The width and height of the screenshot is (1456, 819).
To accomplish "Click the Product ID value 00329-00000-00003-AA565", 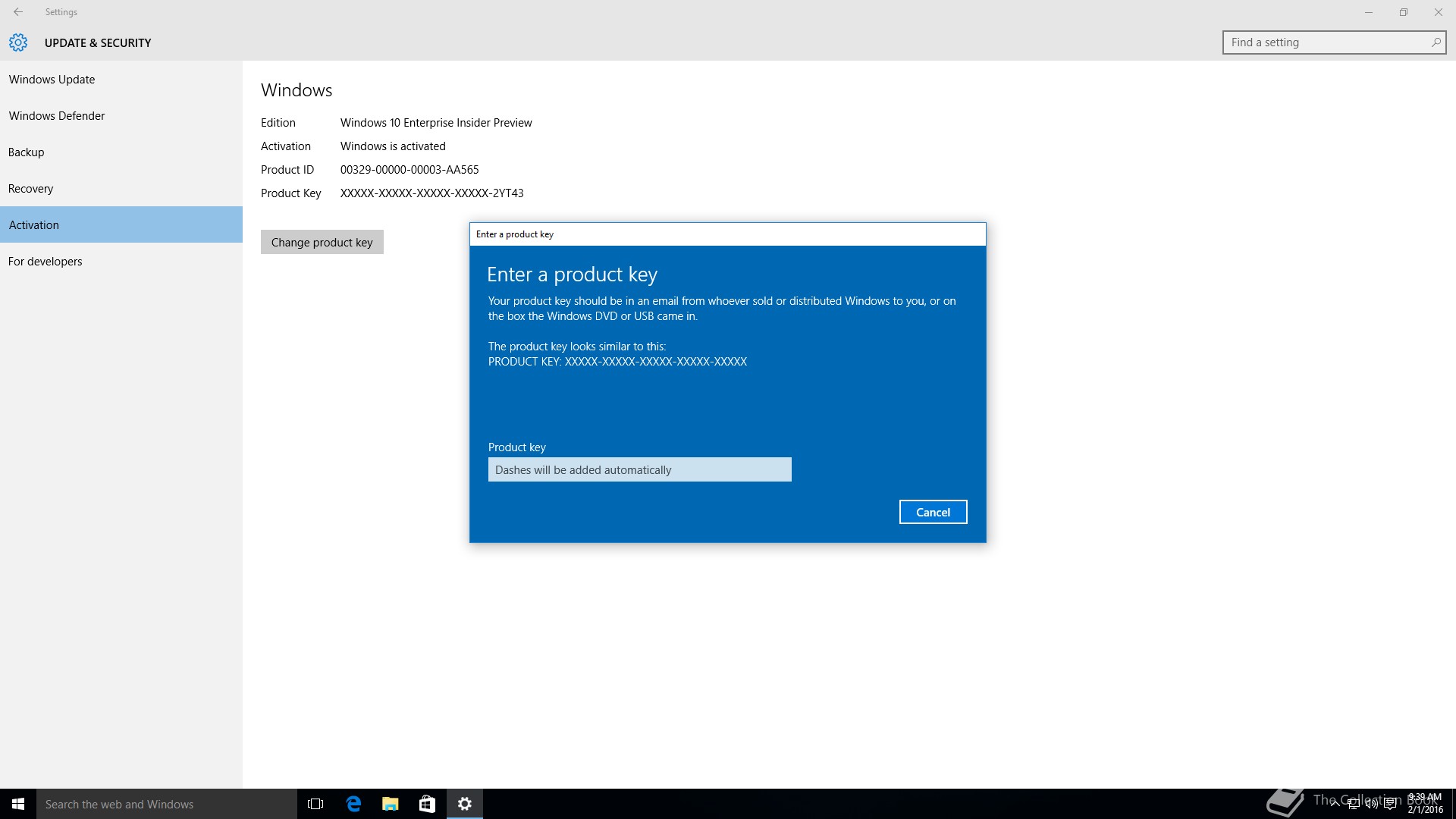I will pos(409,169).
